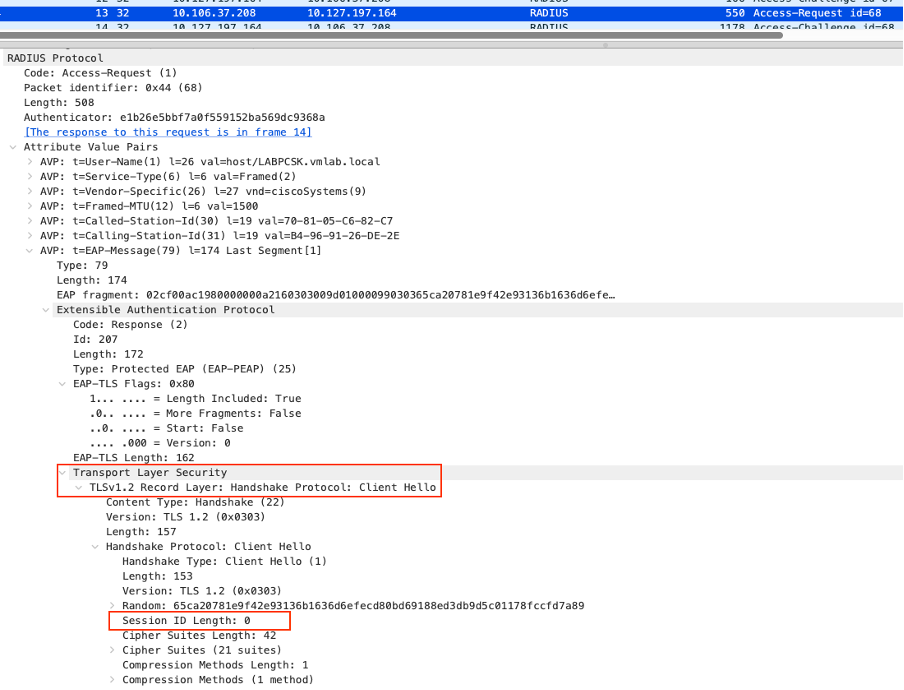Select the Authenticator value line
The image size is (904, 690).
tap(174, 118)
